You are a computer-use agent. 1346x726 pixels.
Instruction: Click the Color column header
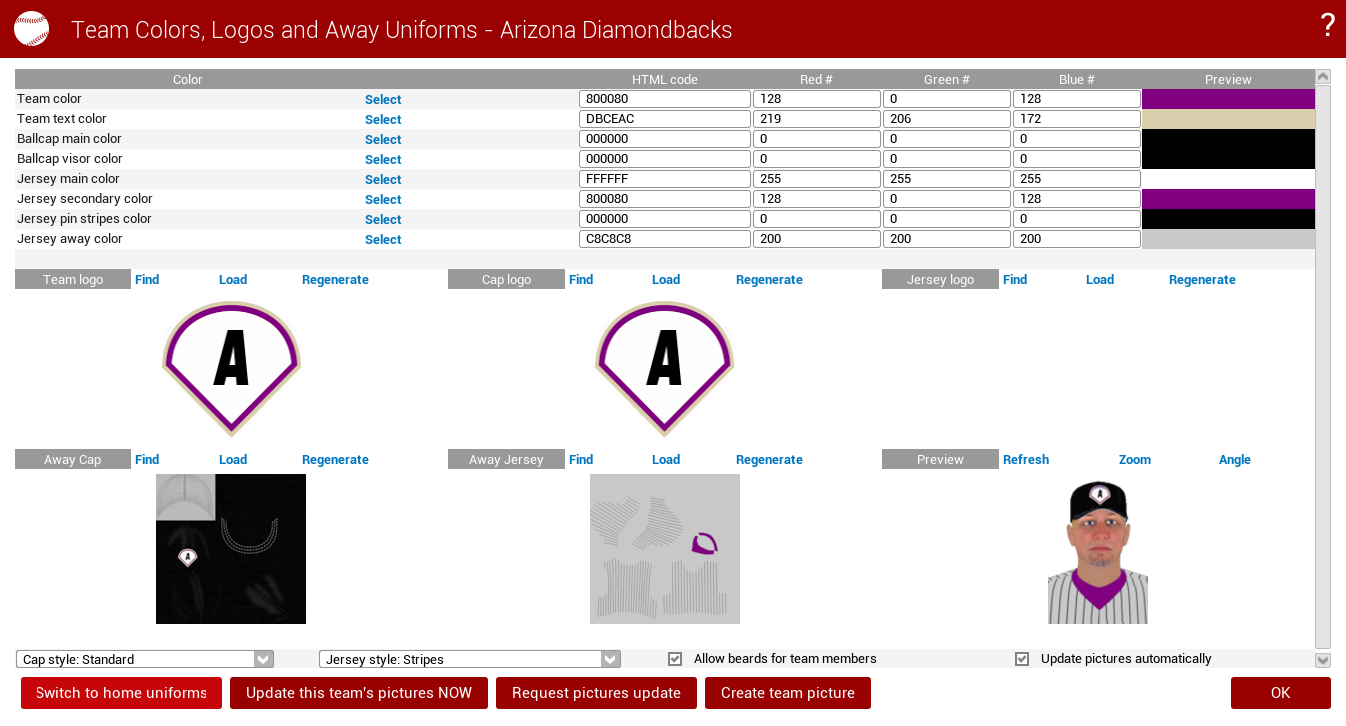pyautogui.click(x=188, y=79)
